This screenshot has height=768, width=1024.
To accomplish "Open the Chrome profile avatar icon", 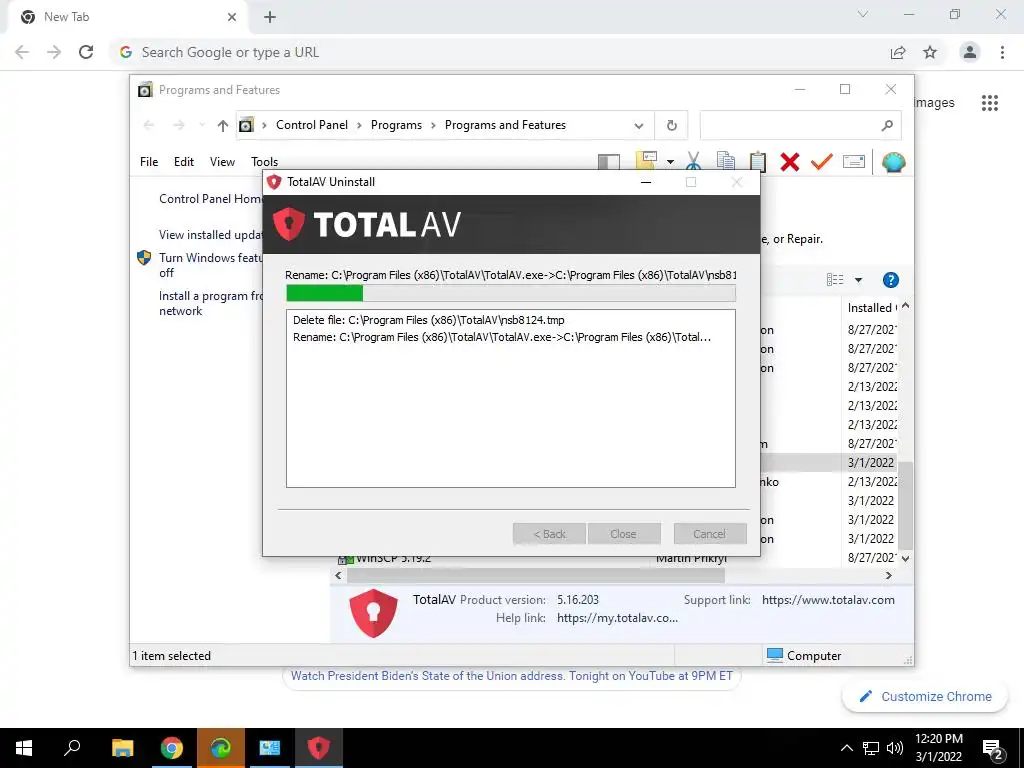I will pyautogui.click(x=970, y=52).
